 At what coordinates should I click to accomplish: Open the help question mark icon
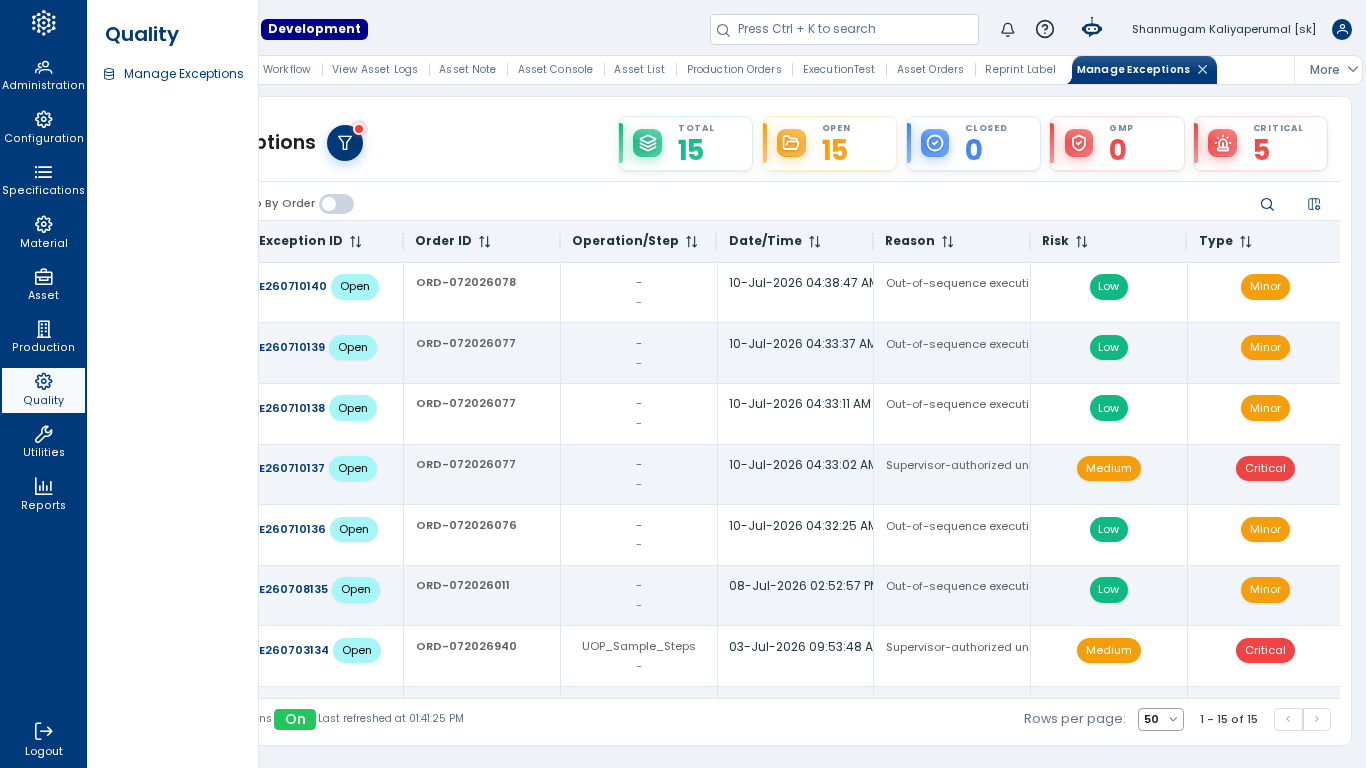click(1045, 30)
